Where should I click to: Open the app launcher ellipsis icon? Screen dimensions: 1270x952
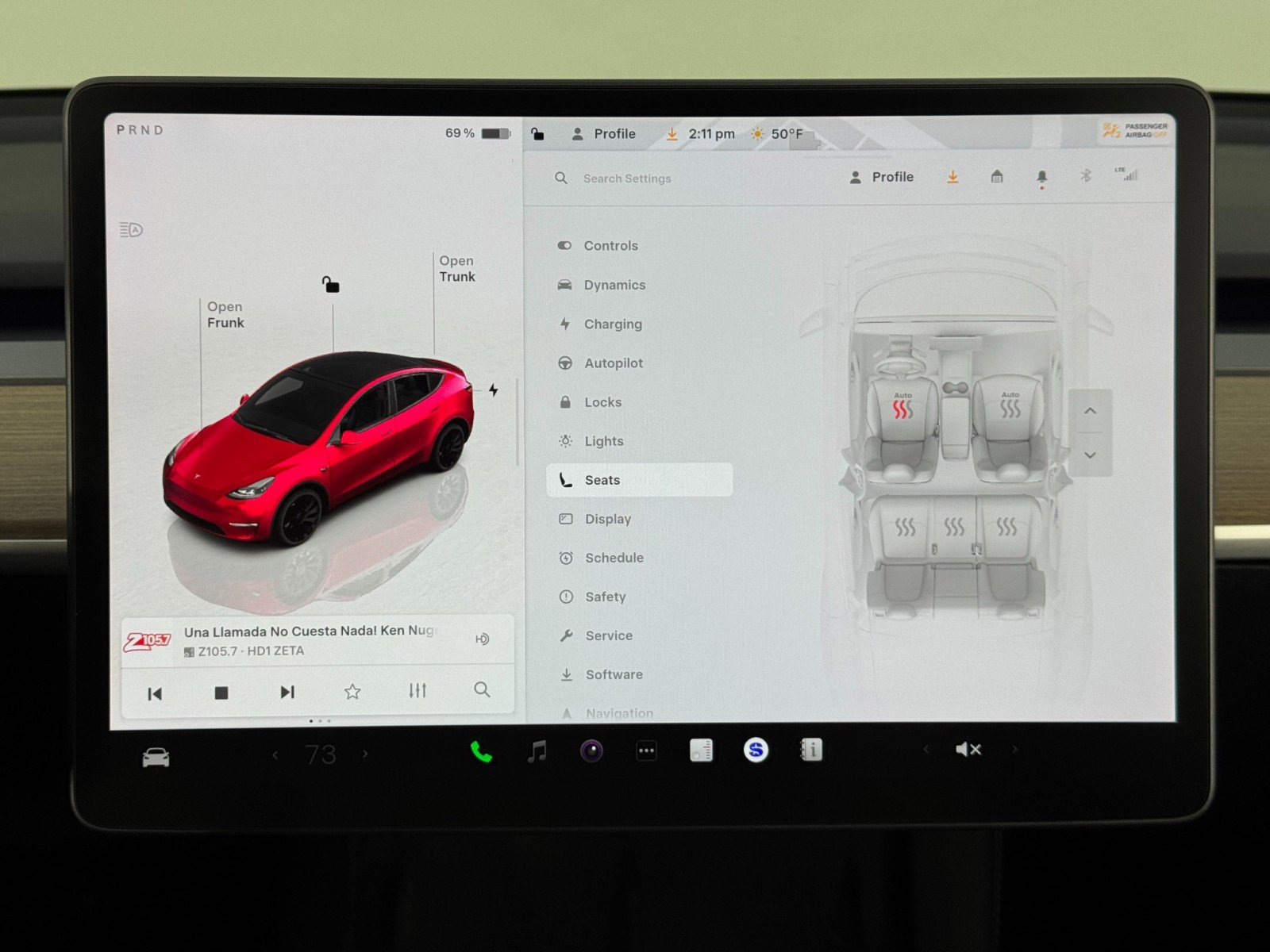coord(646,750)
